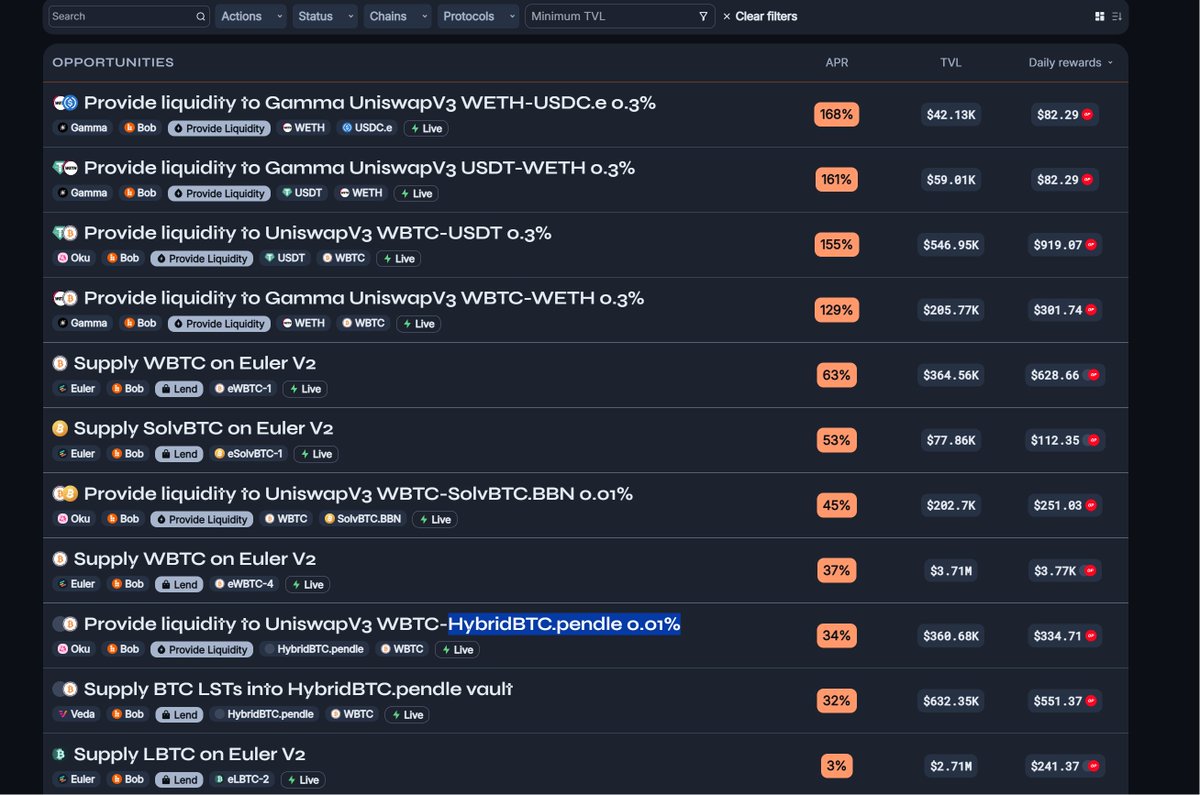Click the Clear filters button
Screen dimensions: 1200x795
click(760, 17)
